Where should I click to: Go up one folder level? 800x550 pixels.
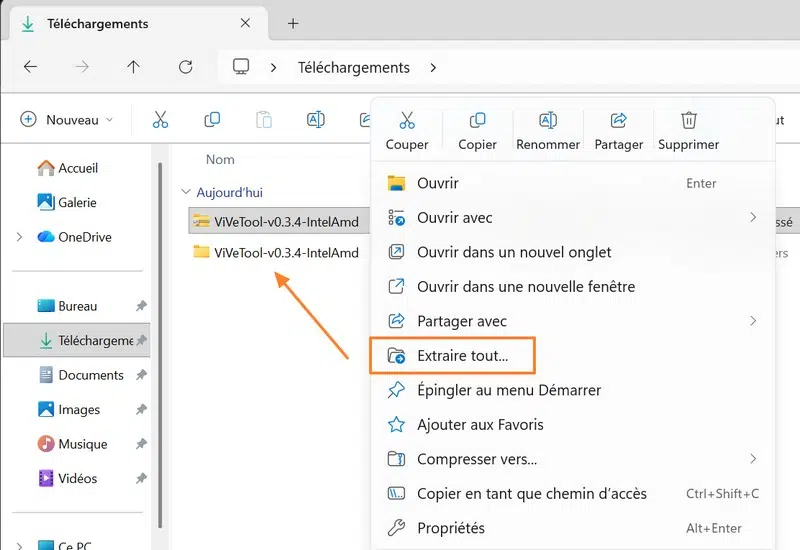pos(133,67)
